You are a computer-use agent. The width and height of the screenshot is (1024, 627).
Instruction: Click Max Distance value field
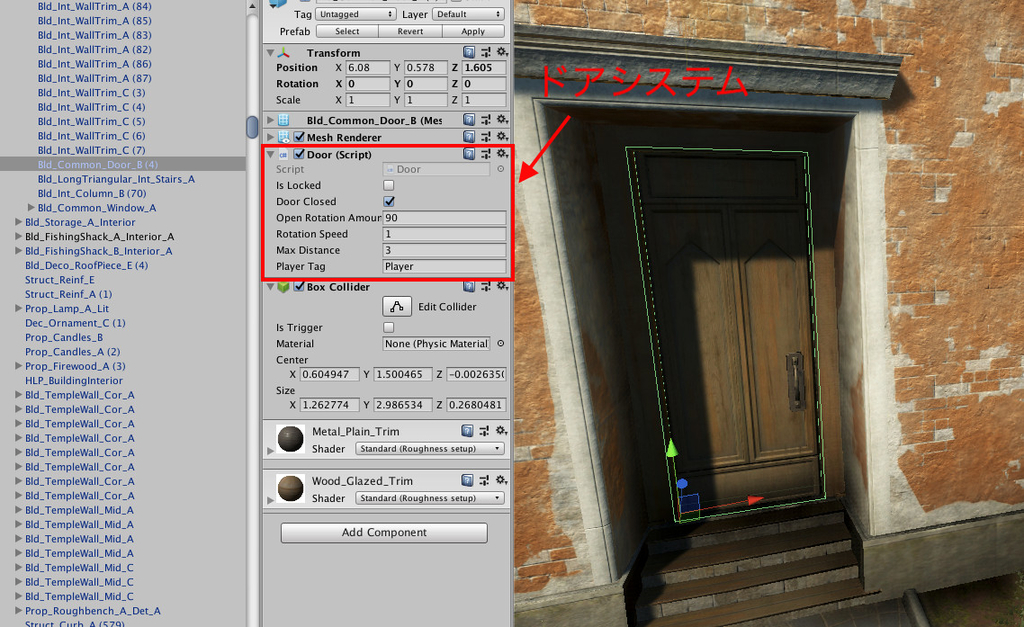click(444, 250)
